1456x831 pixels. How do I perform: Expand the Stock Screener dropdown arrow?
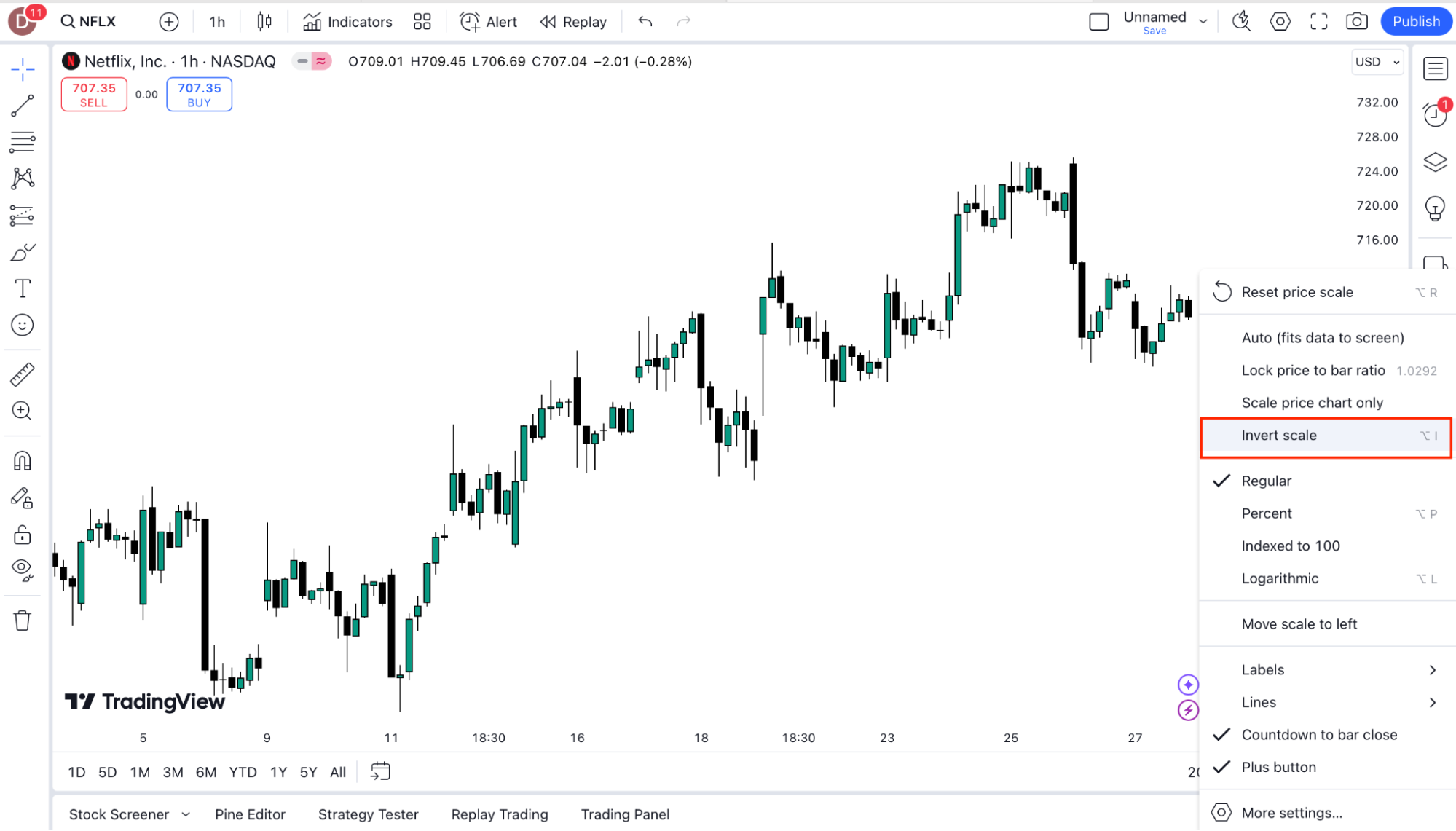click(186, 814)
